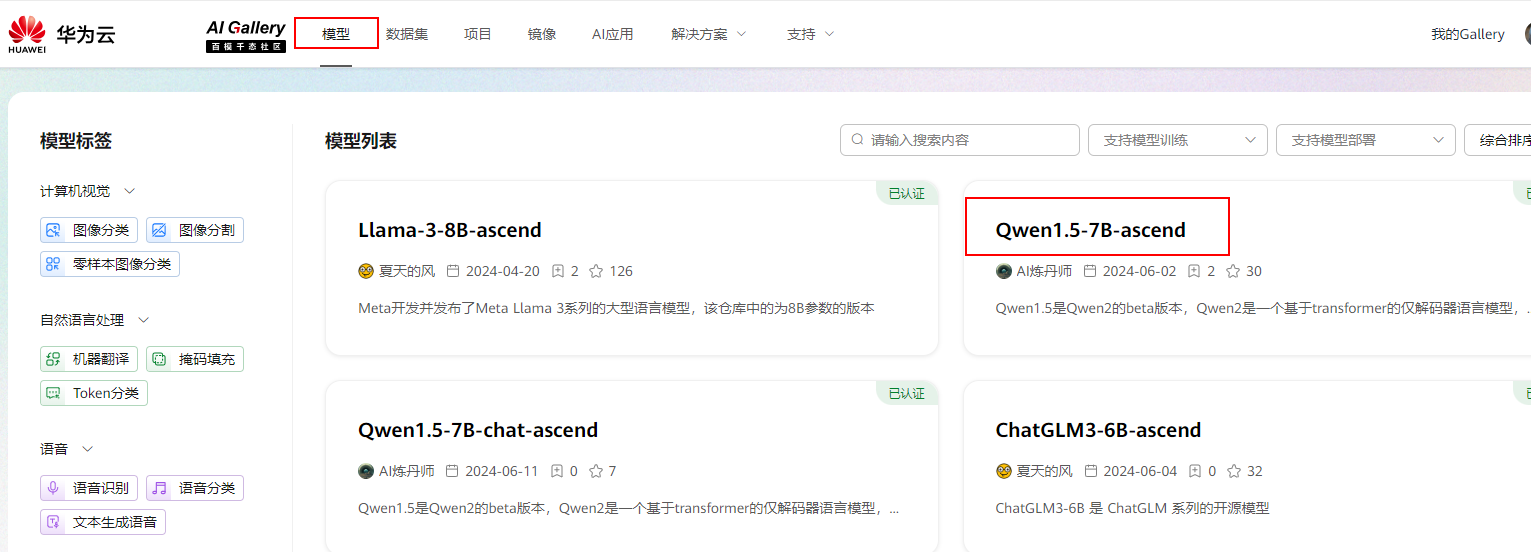The image size is (1531, 552).
Task: Collapse the 自然语言处理 tag group
Action: [143, 320]
